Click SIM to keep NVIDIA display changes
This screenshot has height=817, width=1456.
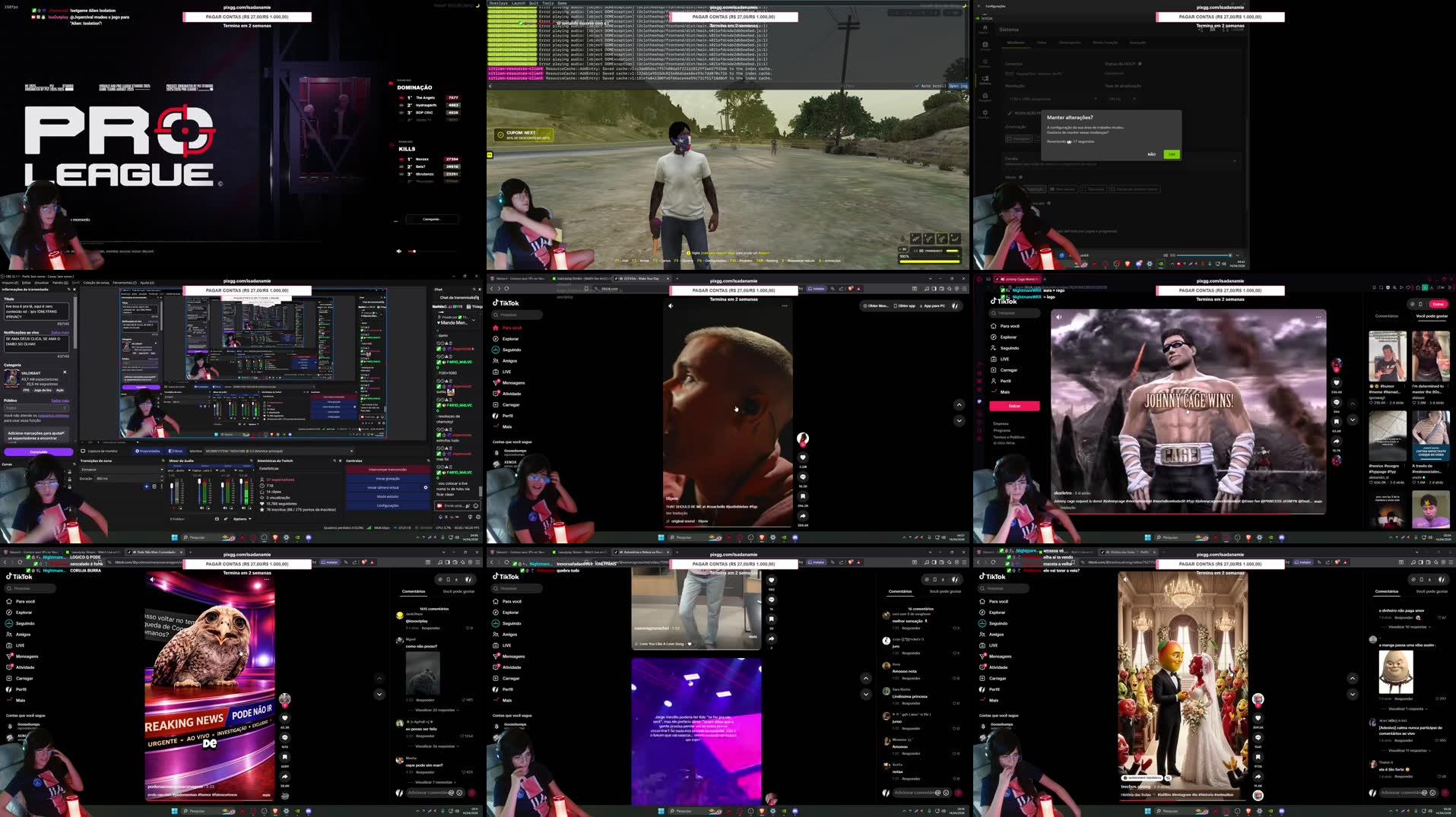tap(1172, 154)
